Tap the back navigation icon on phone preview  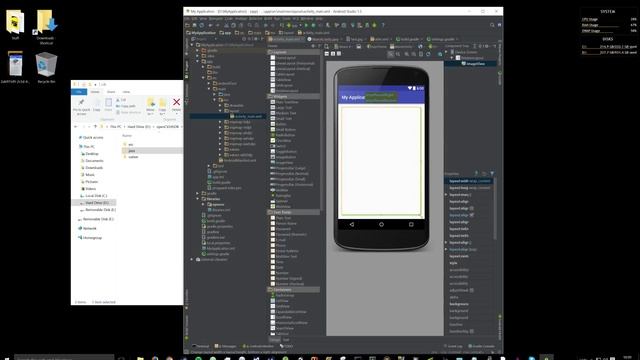[x=351, y=224]
